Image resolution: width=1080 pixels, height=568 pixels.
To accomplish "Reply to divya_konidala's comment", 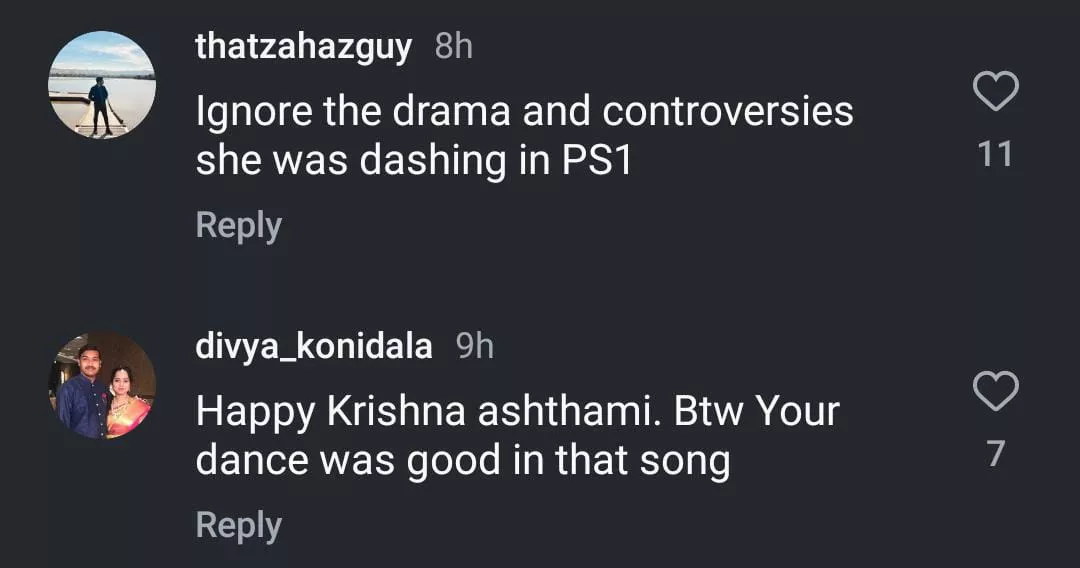I will coord(238,525).
